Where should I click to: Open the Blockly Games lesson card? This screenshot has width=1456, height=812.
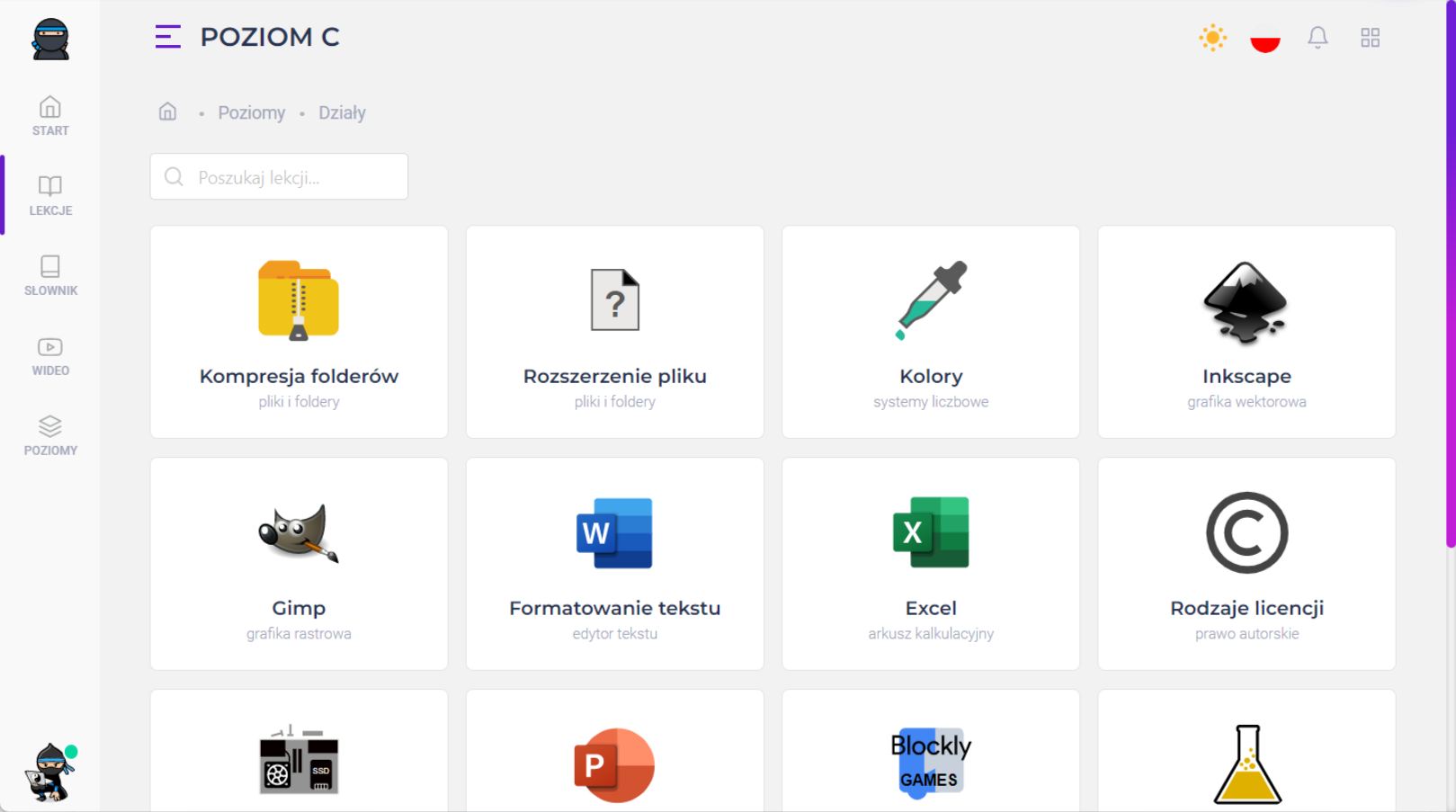(x=931, y=762)
